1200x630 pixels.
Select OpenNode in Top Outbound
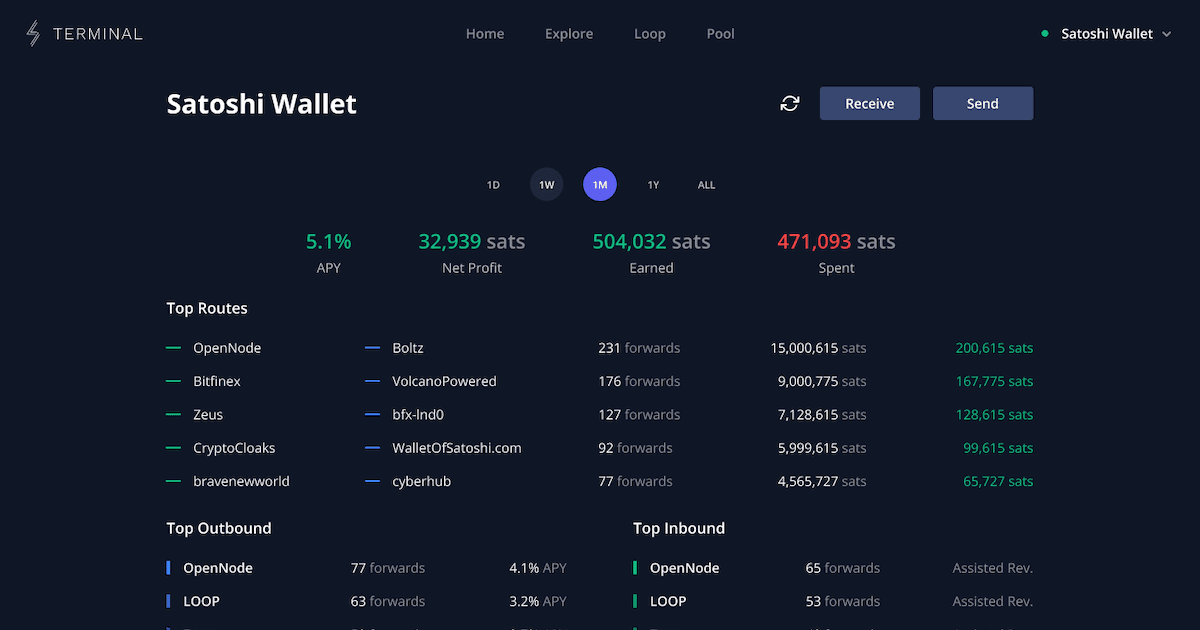pyautogui.click(x=218, y=568)
